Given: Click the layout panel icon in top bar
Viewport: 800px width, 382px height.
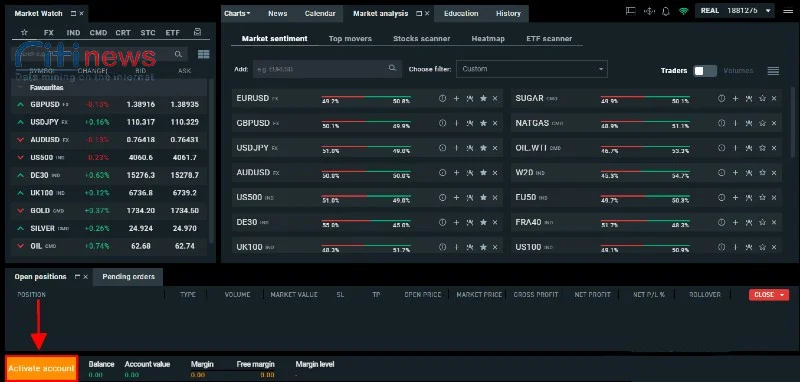Looking at the screenshot, I should click(x=631, y=11).
